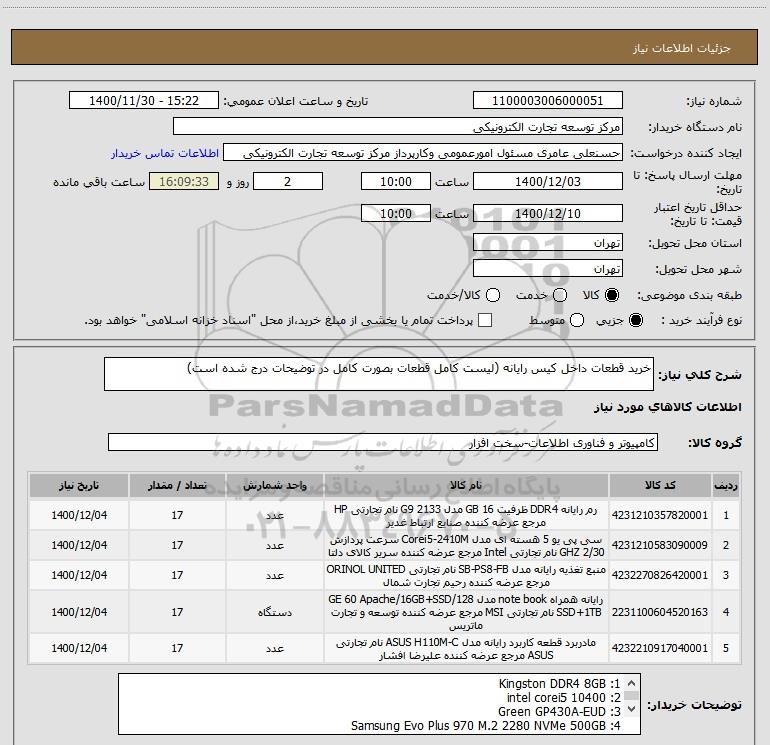
Task: Click the ردیف column header
Action: pyautogui.click(x=725, y=486)
